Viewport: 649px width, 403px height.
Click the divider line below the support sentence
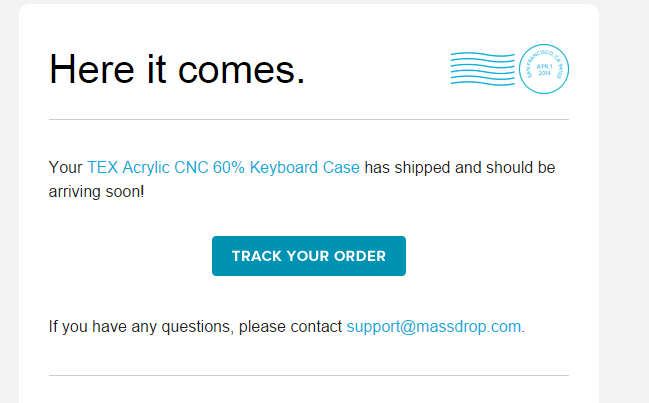pyautogui.click(x=309, y=376)
